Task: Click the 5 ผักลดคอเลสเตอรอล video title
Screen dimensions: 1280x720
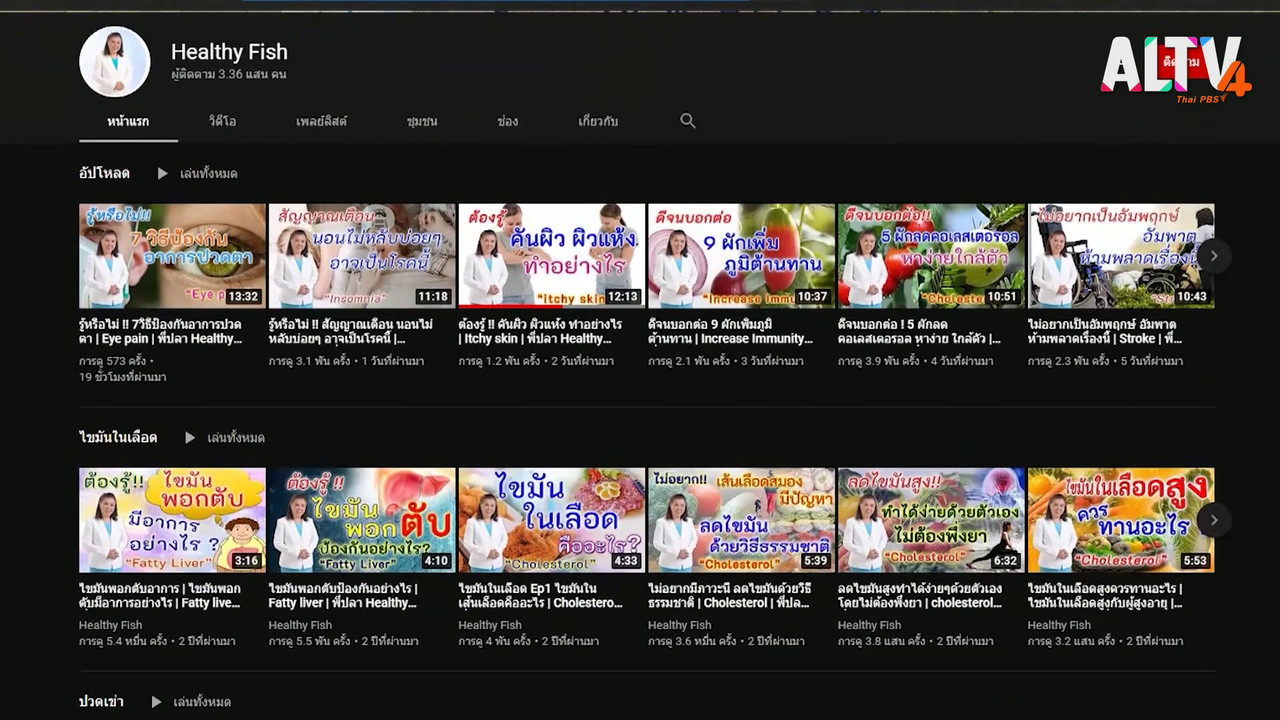Action: [x=920, y=332]
